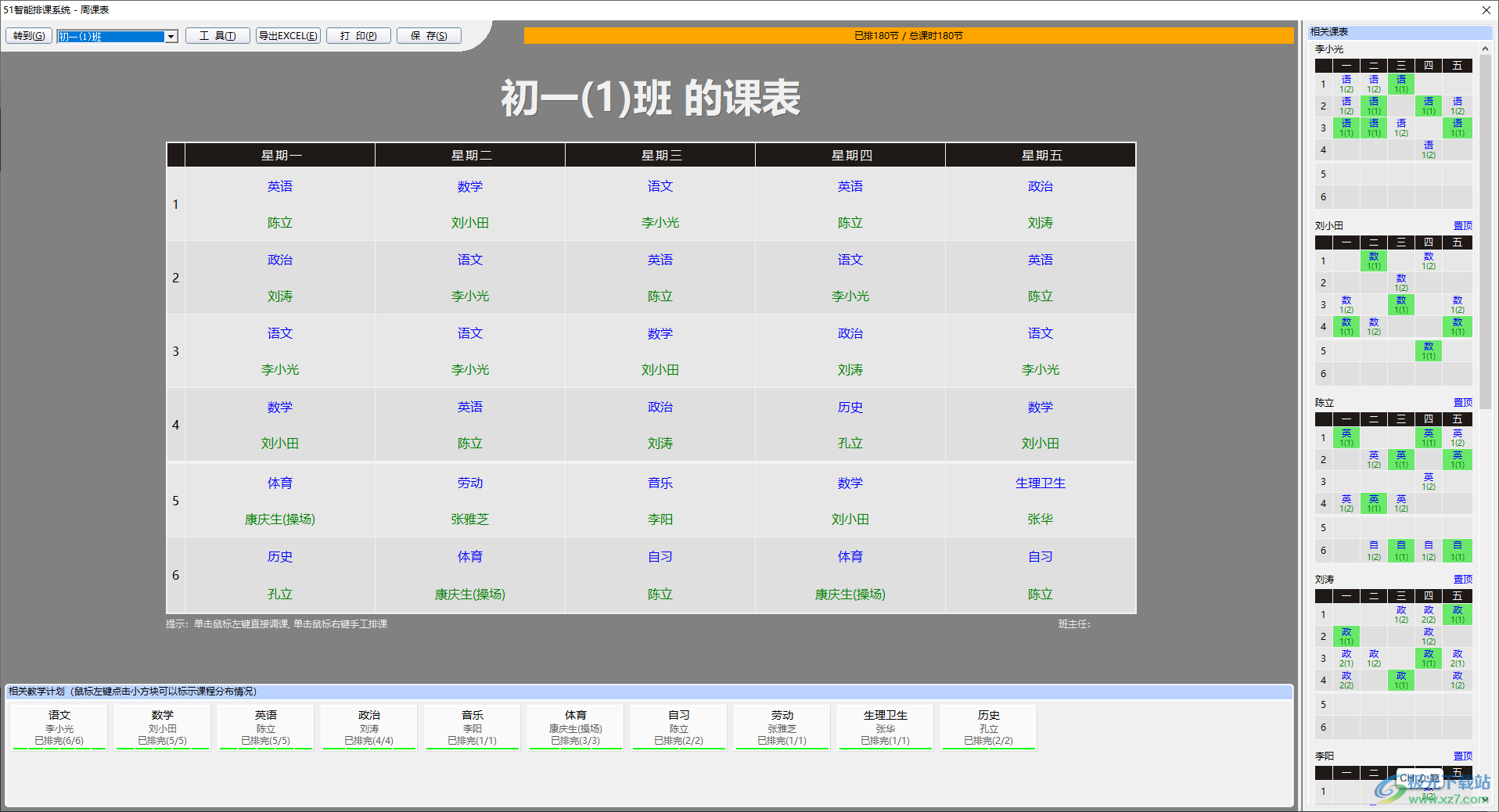This screenshot has height=812, width=1499.
Task: Select Tuesday period 5 劳动 cell
Action: (470, 501)
